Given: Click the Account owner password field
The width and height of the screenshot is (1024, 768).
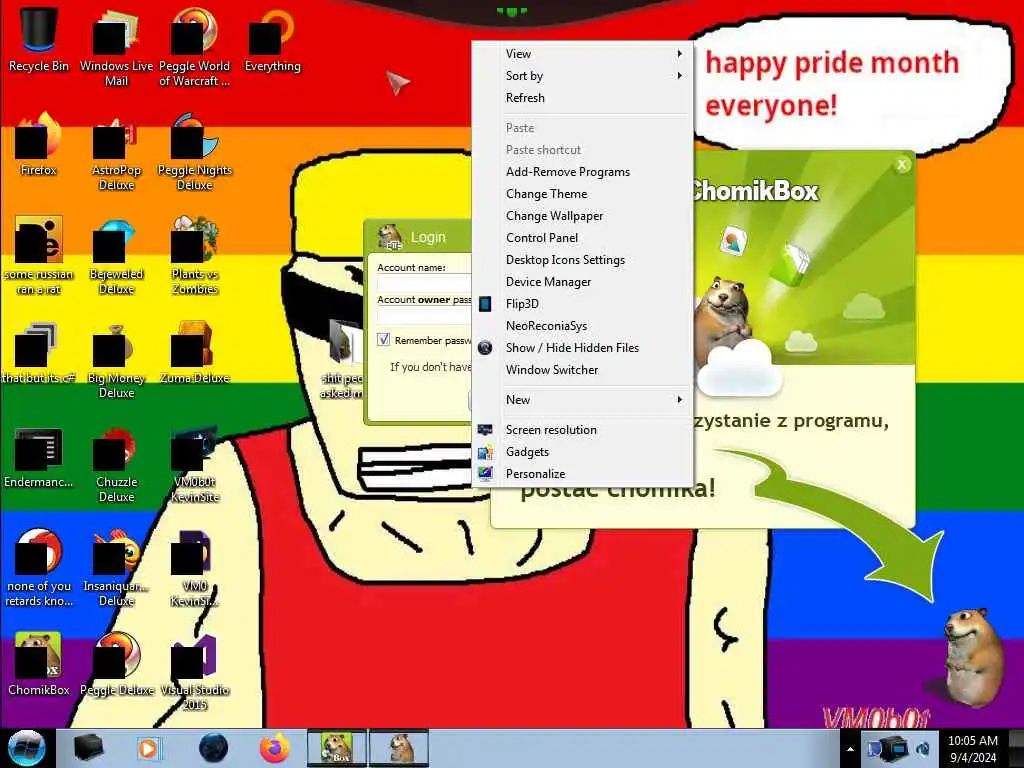Looking at the screenshot, I should point(424,315).
